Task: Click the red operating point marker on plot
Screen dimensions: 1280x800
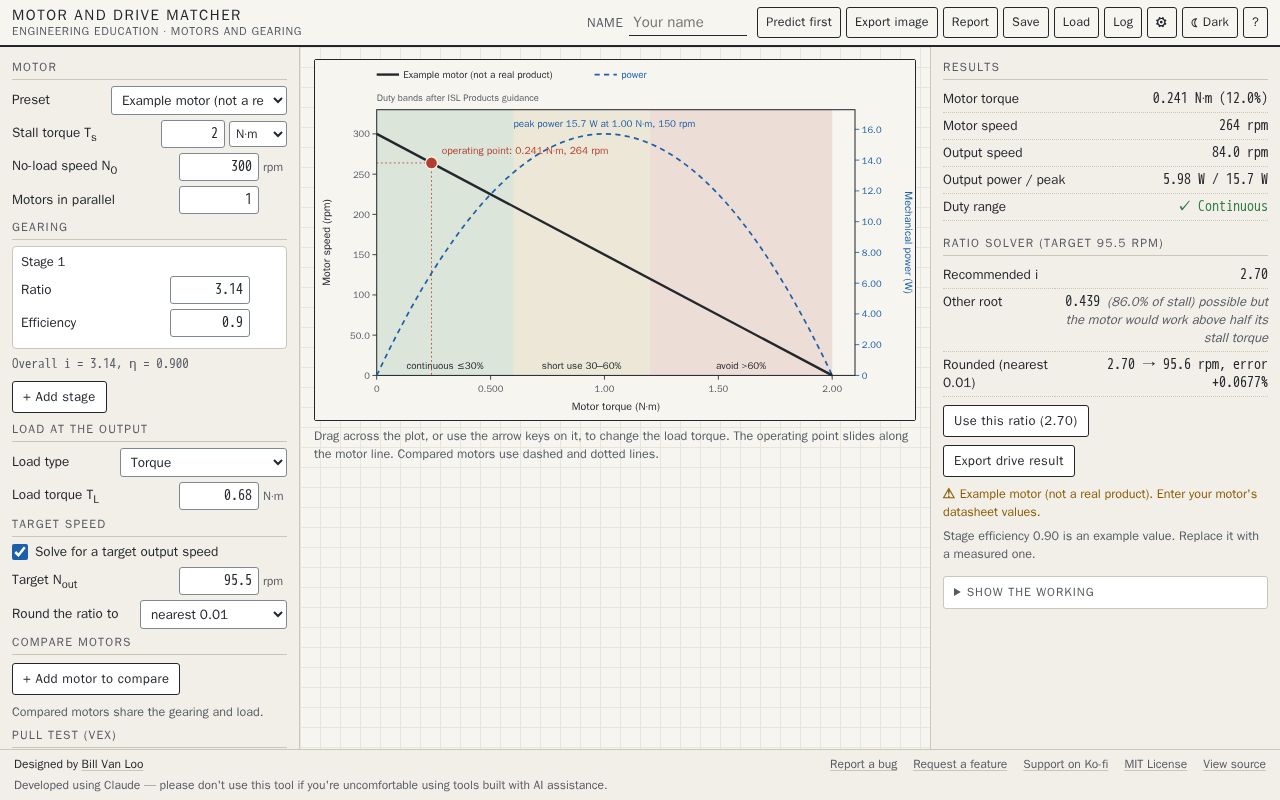Action: (x=432, y=163)
